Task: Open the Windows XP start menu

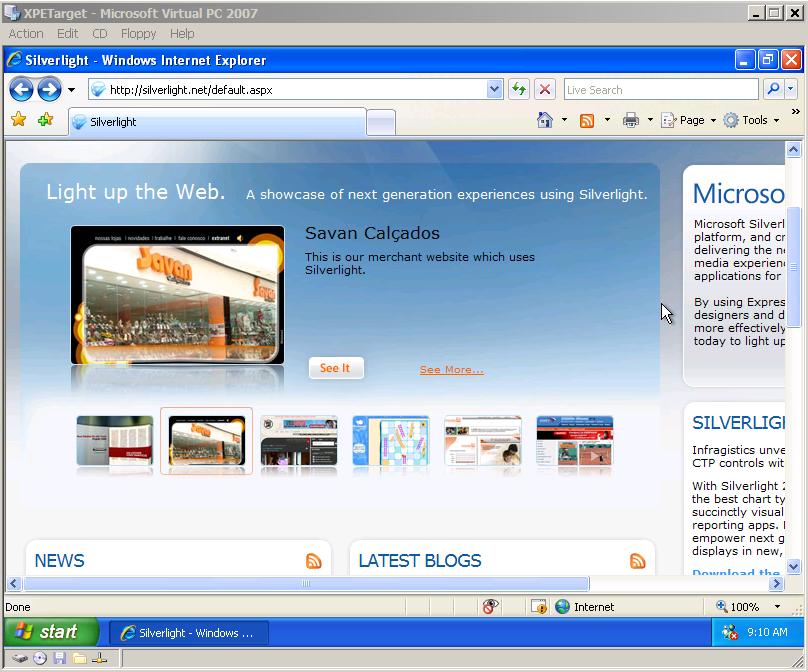Action: [50, 631]
